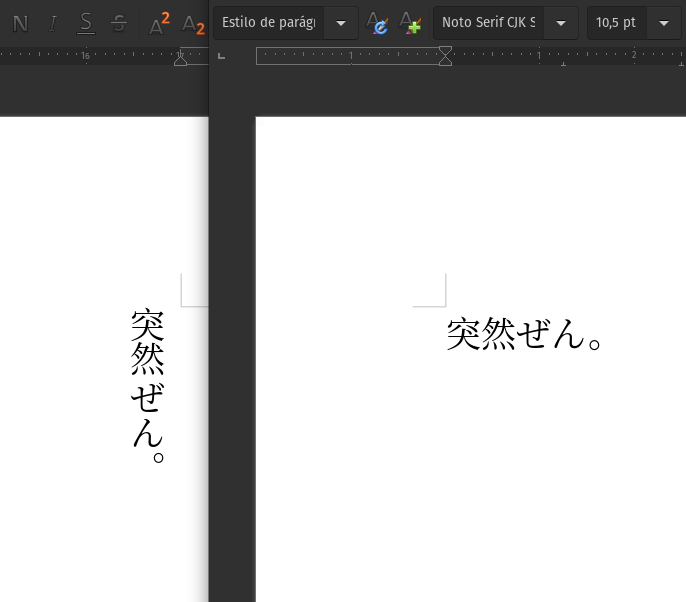Update the selected paragraph style icon
686x602 pixels.
click(378, 23)
